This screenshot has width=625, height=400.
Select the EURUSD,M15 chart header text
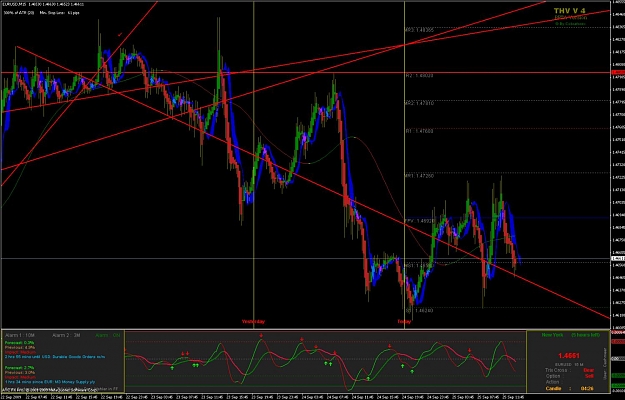tap(42, 4)
